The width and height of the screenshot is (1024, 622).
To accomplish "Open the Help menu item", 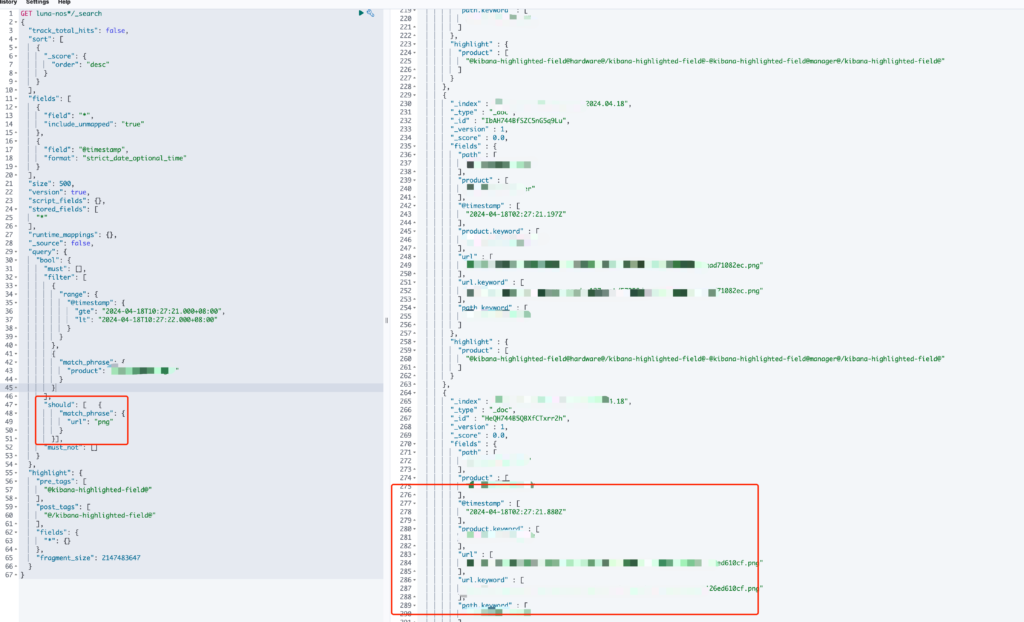I will pyautogui.click(x=64, y=3).
